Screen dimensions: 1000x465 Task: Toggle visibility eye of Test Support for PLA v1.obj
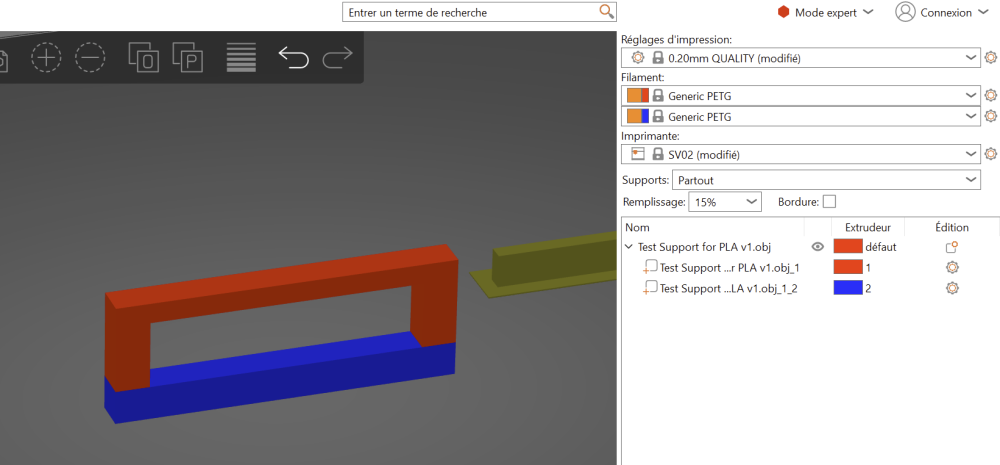coord(818,247)
